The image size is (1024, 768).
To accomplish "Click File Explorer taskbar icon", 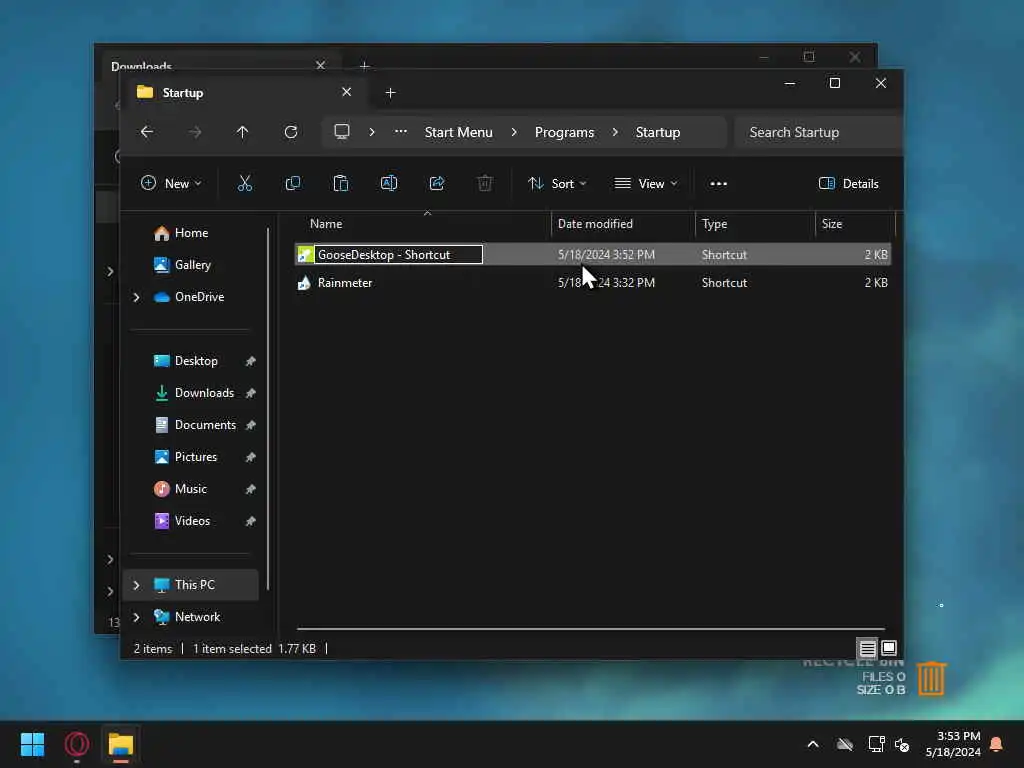I will (x=121, y=744).
